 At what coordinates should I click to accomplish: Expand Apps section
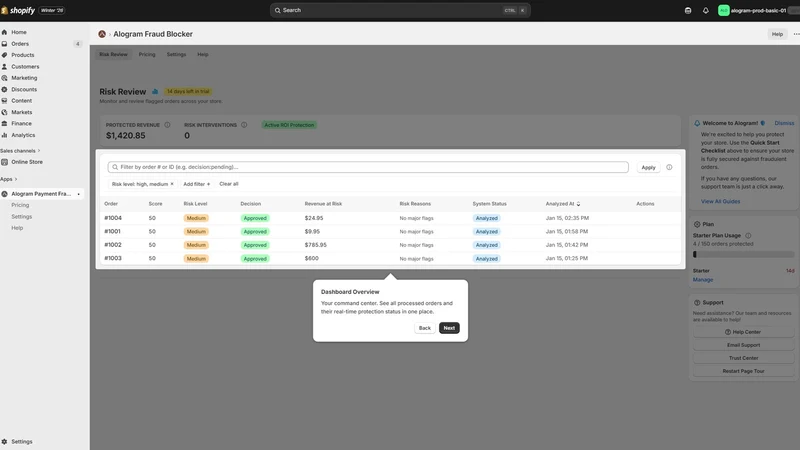9,179
